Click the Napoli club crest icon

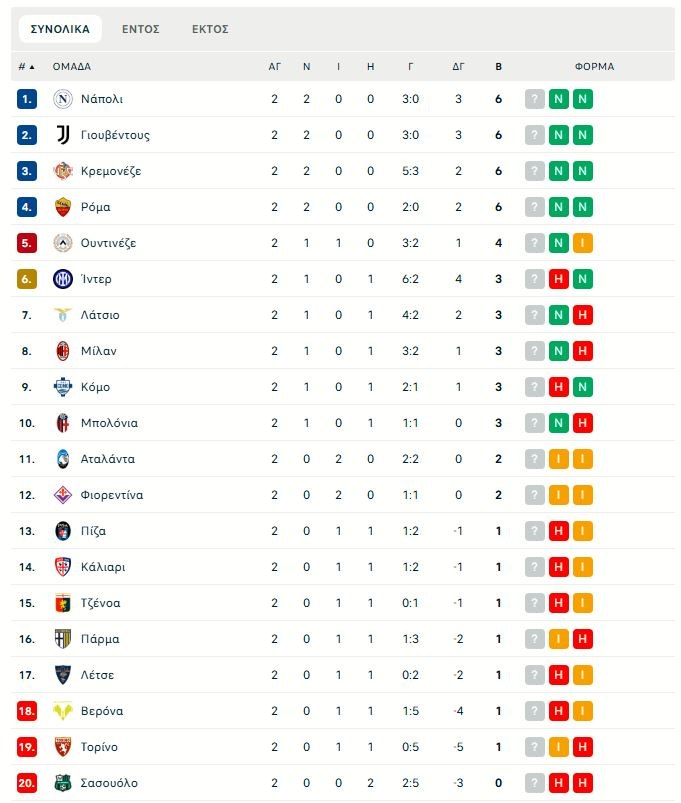tap(63, 99)
